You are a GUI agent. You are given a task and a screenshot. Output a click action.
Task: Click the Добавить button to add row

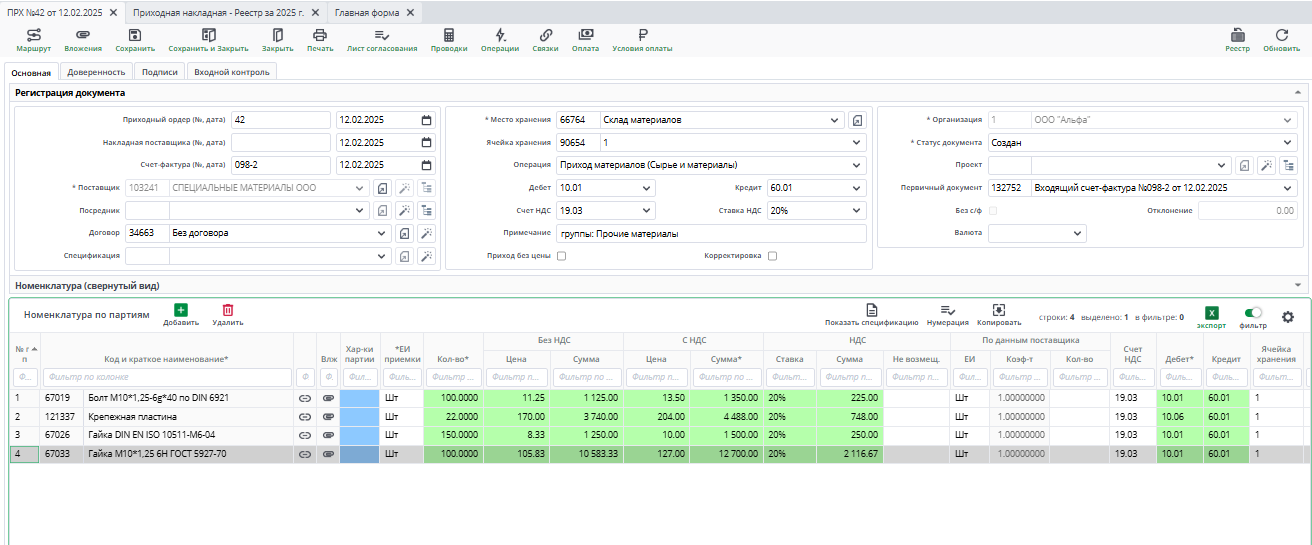coord(181,314)
